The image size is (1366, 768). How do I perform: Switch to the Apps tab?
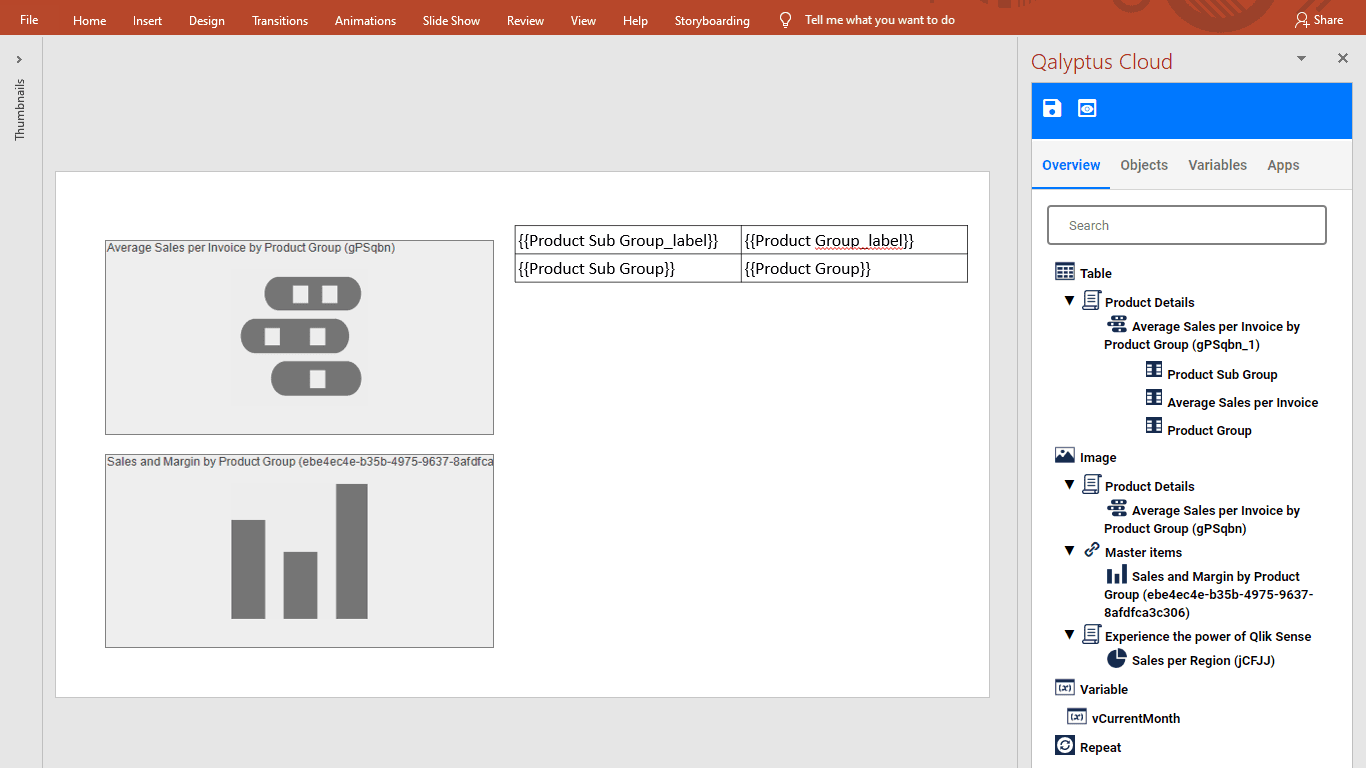(x=1283, y=165)
